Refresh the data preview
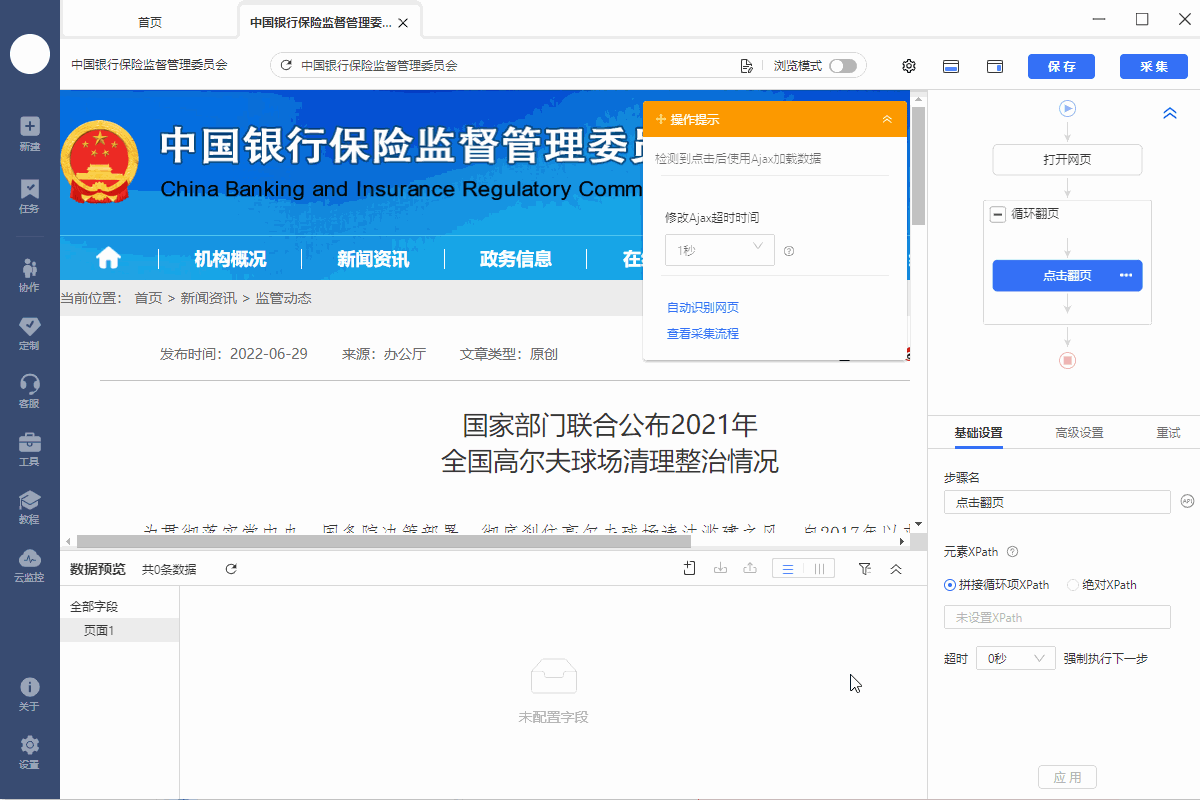Viewport: 1200px width, 800px height. (231, 569)
